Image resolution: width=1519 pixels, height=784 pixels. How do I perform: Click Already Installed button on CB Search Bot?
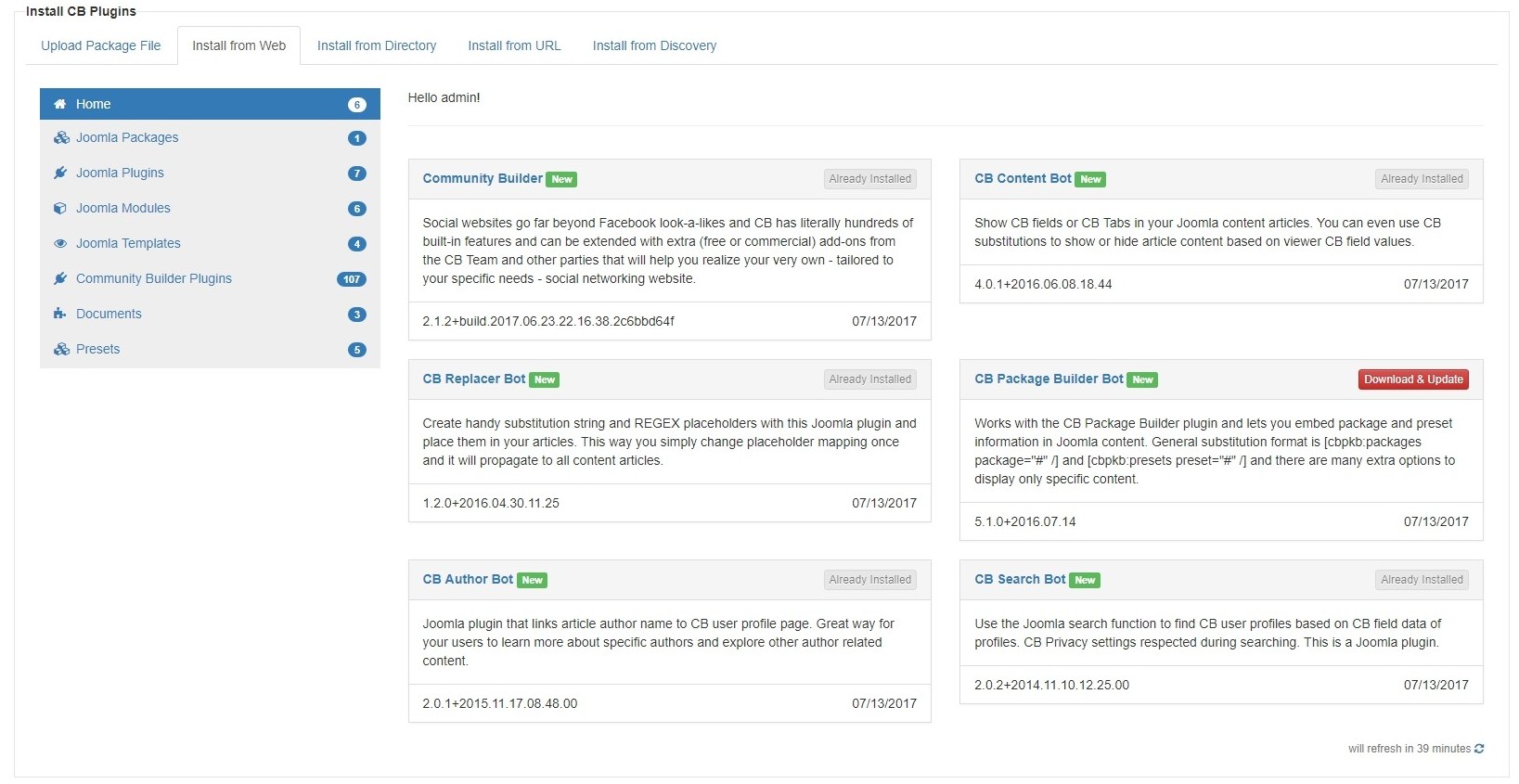pos(1422,580)
